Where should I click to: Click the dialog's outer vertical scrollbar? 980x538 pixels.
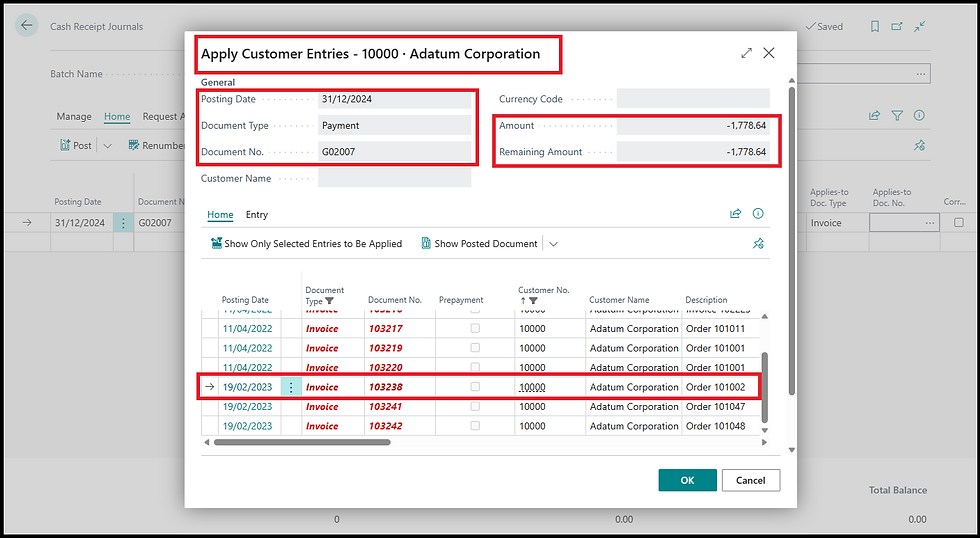click(792, 241)
